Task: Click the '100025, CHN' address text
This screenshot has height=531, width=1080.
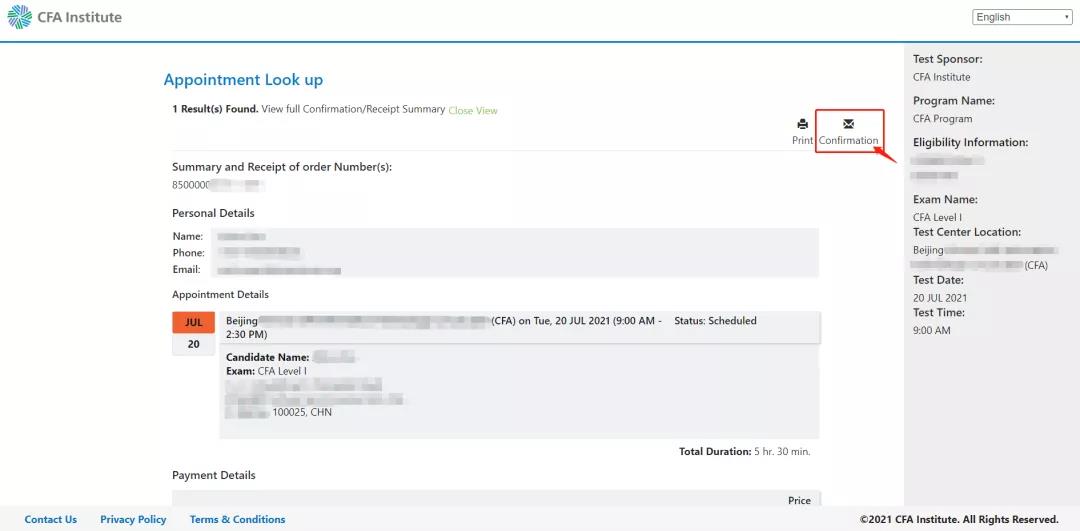Action: 302,413
